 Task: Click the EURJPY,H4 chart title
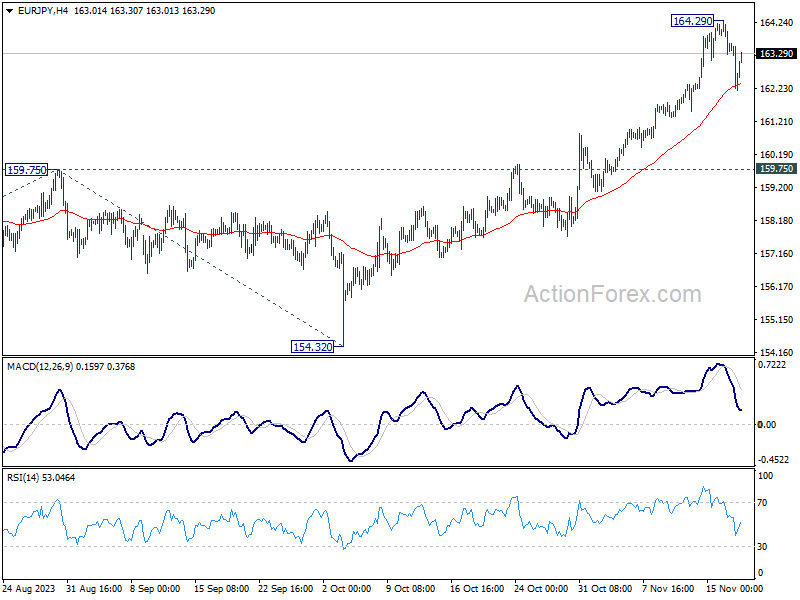pyautogui.click(x=43, y=11)
